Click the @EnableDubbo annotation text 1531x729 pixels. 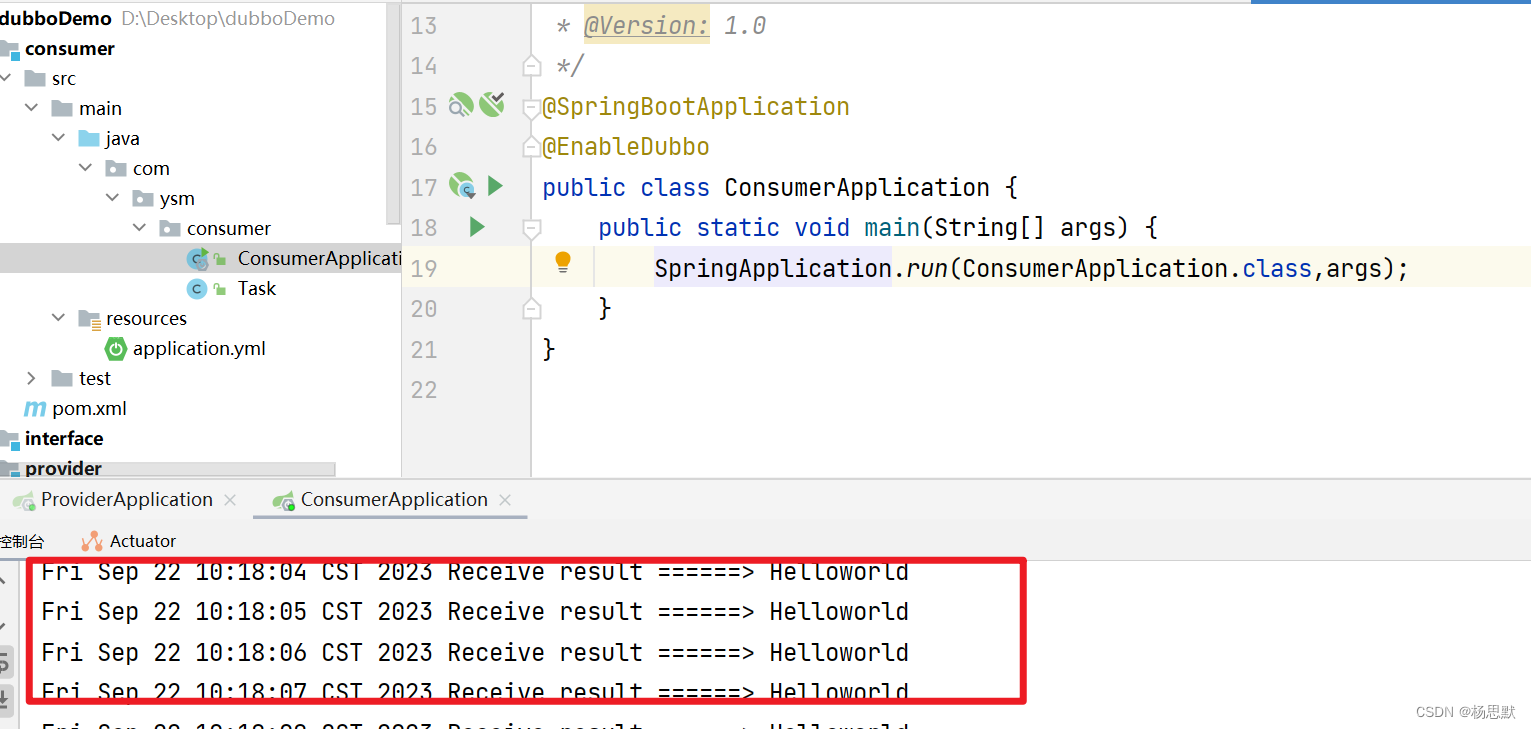click(626, 147)
